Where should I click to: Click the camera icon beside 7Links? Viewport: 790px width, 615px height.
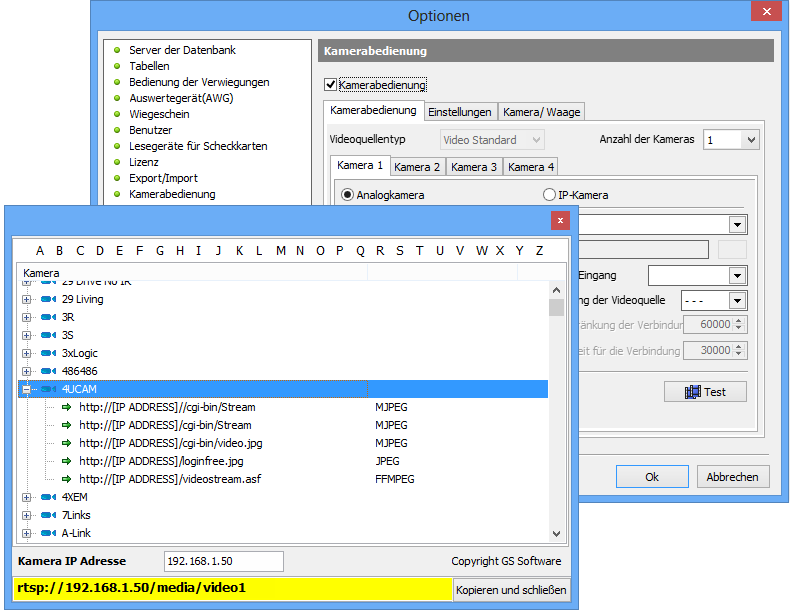(x=48, y=515)
